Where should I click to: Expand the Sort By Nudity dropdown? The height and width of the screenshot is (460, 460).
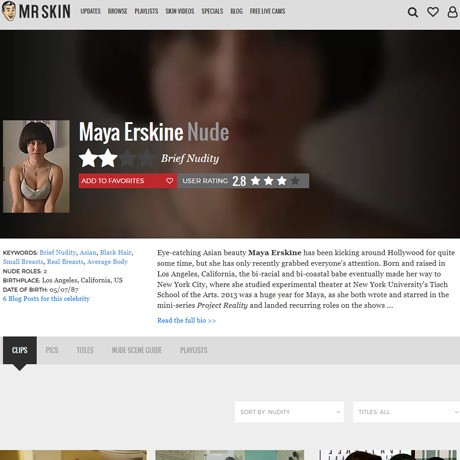tap(289, 412)
